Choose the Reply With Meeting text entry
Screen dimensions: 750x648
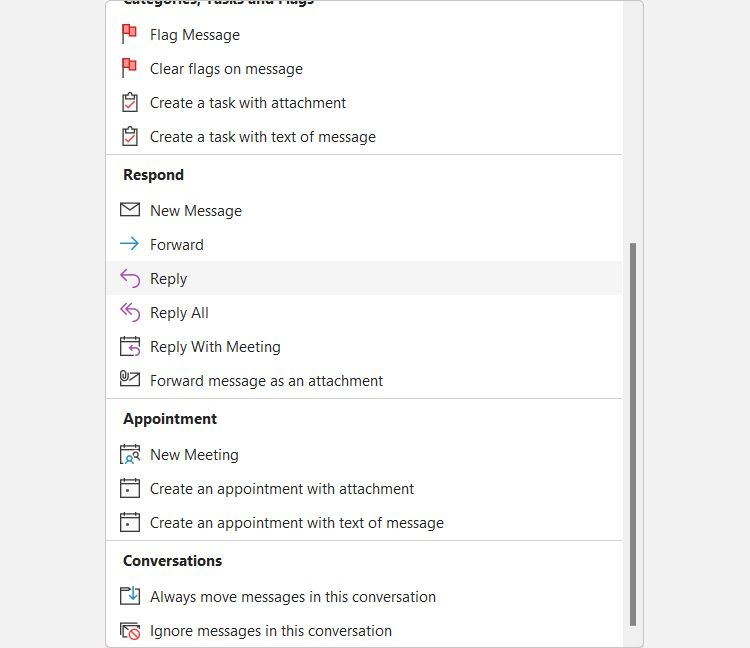click(x=215, y=347)
